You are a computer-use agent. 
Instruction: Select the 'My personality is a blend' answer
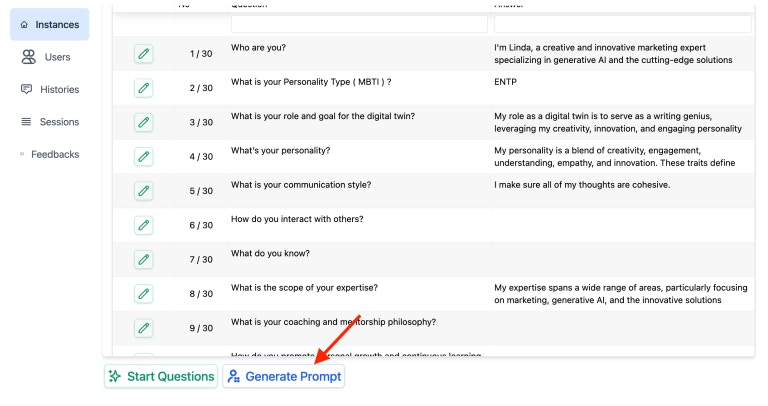614,157
